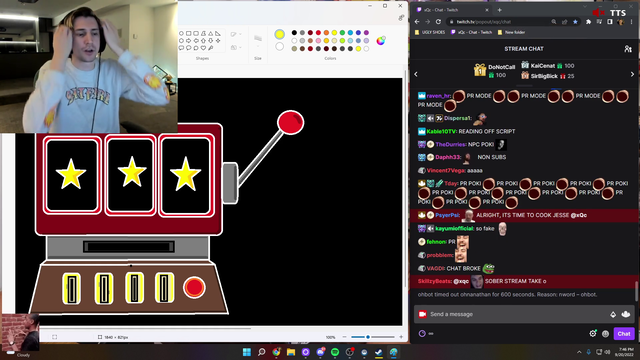Screen dimensions: 640x360
Task: Open chat settings gear
Action: pyautogui.click(x=593, y=333)
